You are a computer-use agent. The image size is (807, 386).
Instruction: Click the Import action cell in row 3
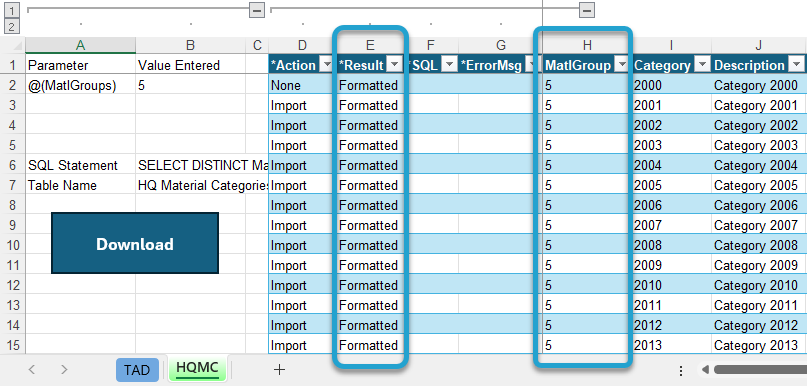pos(302,106)
